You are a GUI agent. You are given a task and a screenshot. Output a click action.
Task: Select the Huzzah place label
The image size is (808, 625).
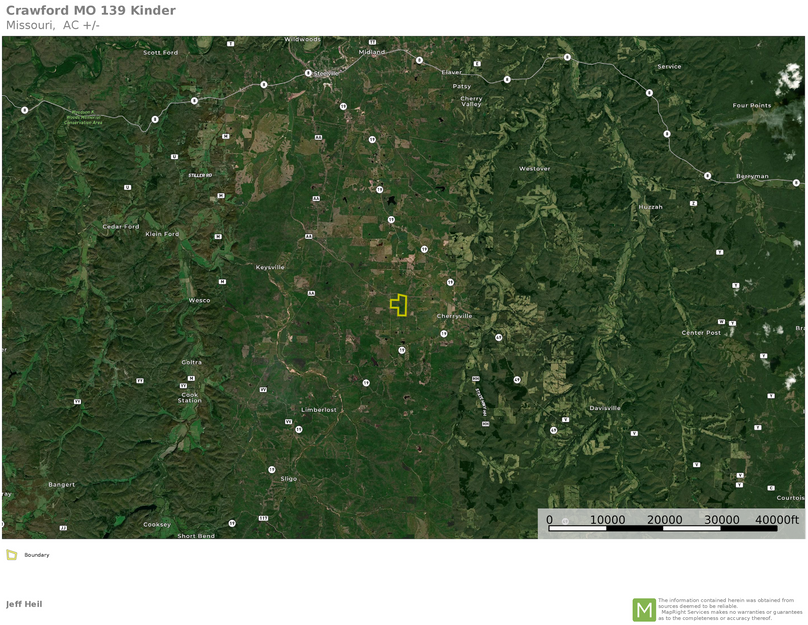coord(650,207)
